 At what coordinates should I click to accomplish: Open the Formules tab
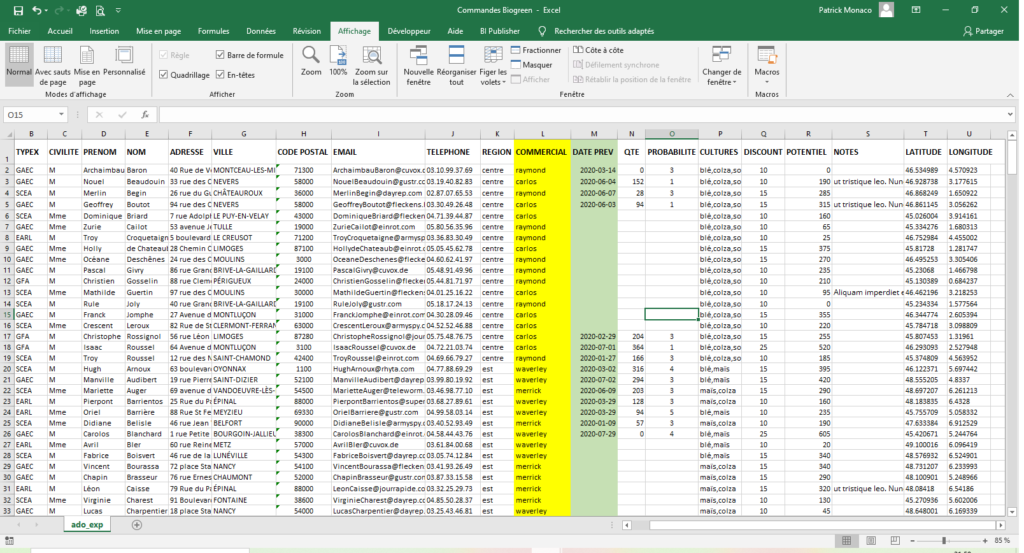point(214,31)
